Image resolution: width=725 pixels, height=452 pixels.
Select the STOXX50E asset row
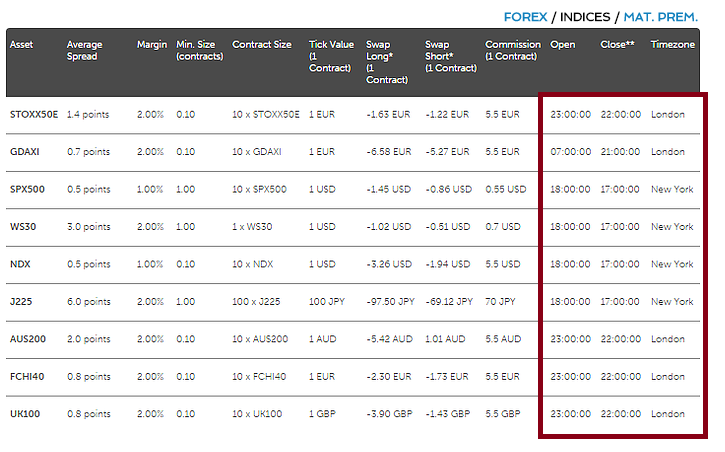coord(34,115)
